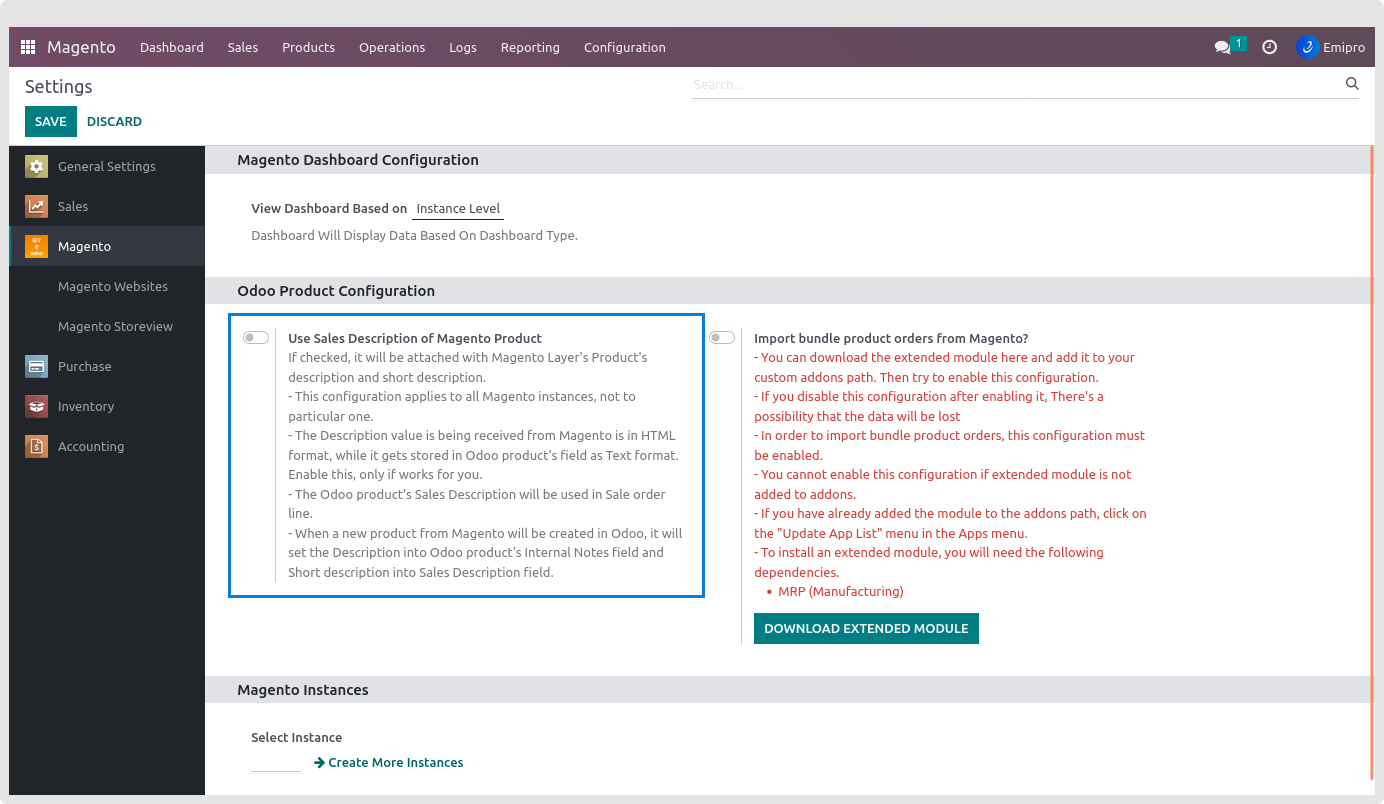This screenshot has width=1384, height=804.
Task: Click the Purchase module icon in sidebar
Action: (x=37, y=366)
